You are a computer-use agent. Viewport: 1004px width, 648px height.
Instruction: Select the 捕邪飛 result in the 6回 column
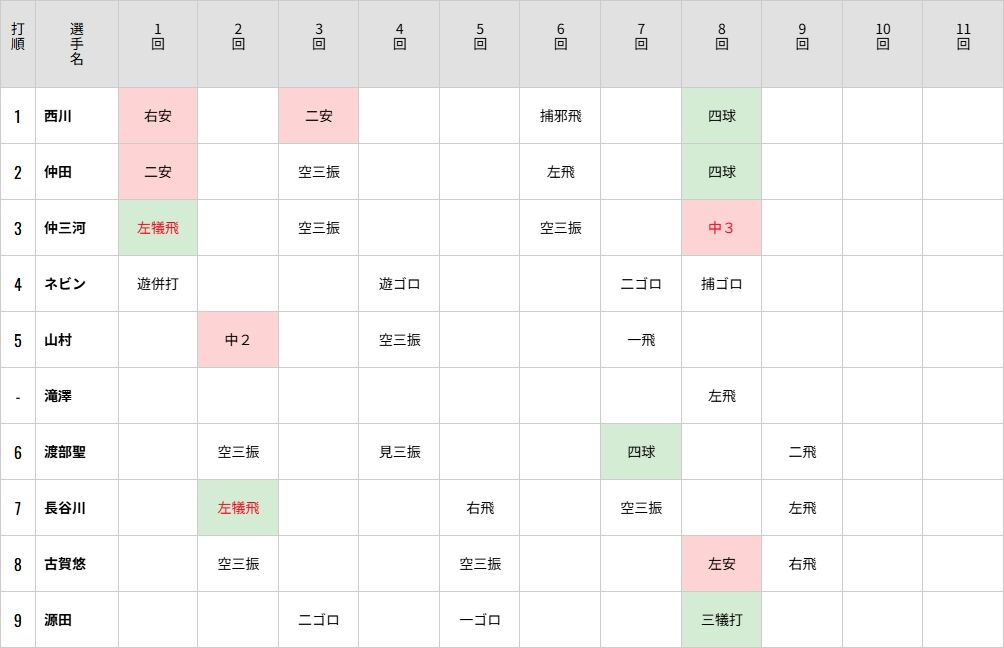pos(560,116)
